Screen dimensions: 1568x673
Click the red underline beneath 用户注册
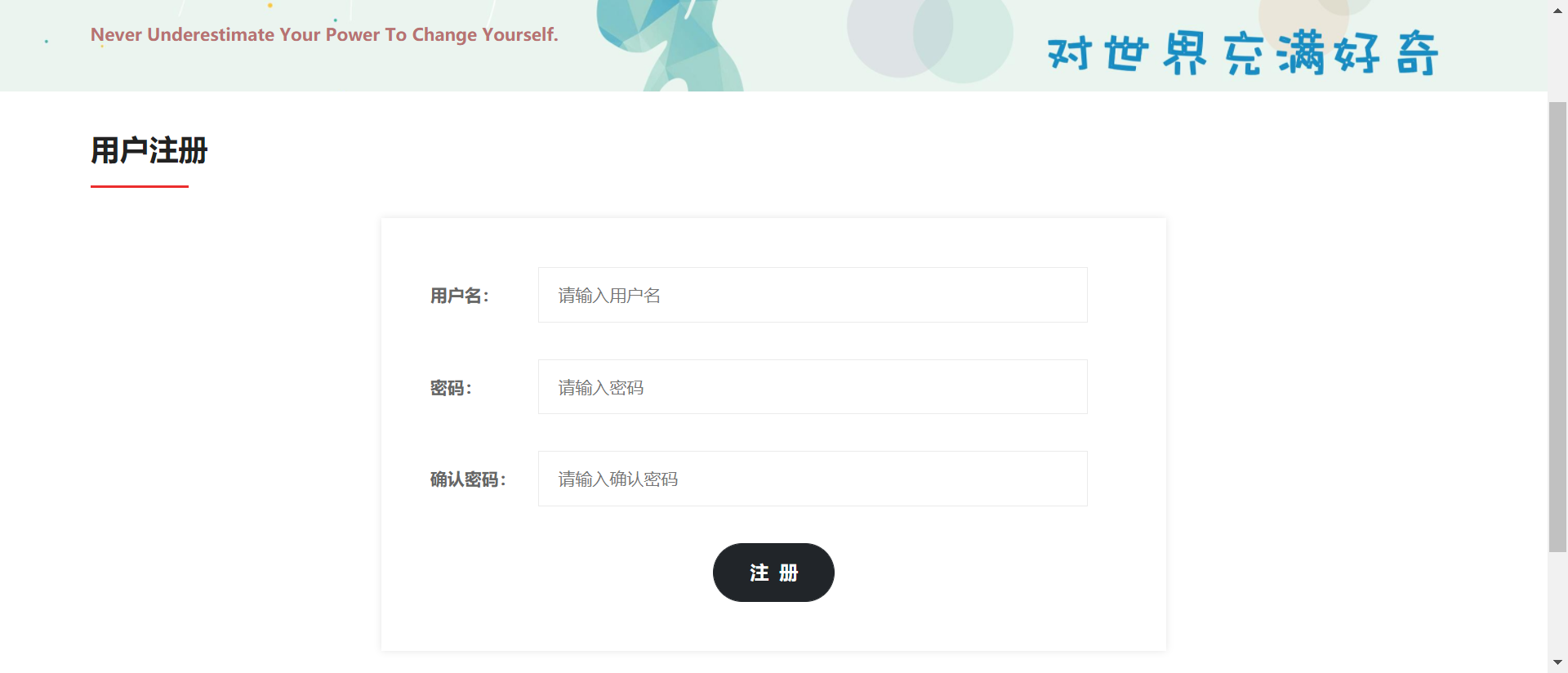point(140,186)
